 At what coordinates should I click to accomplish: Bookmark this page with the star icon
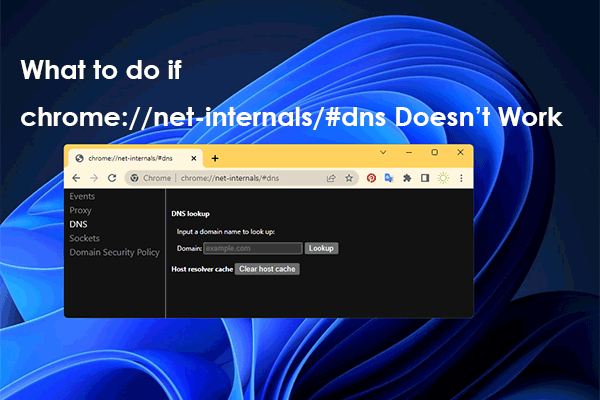[349, 178]
